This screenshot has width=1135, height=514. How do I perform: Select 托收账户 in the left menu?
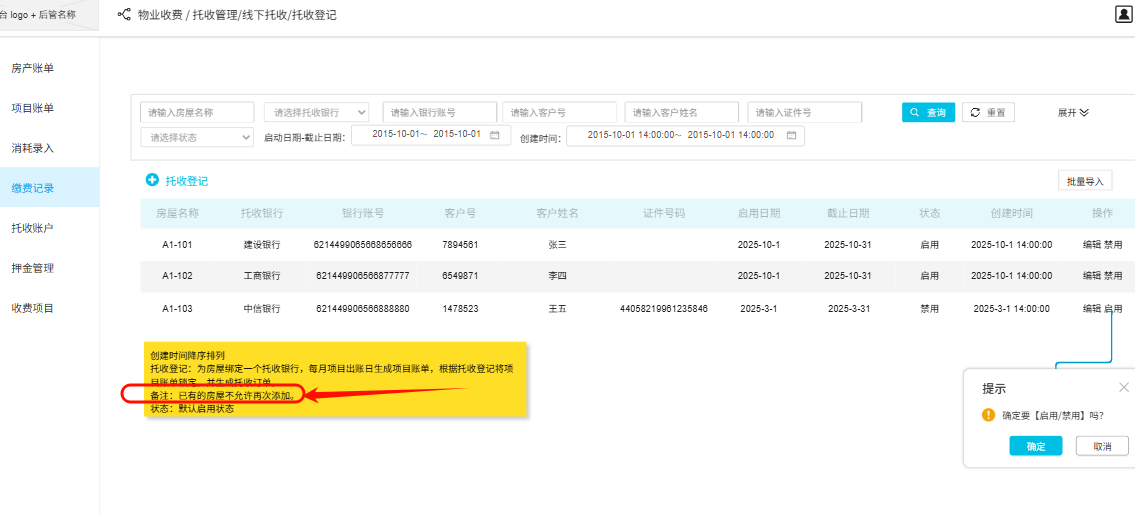[x=33, y=228]
